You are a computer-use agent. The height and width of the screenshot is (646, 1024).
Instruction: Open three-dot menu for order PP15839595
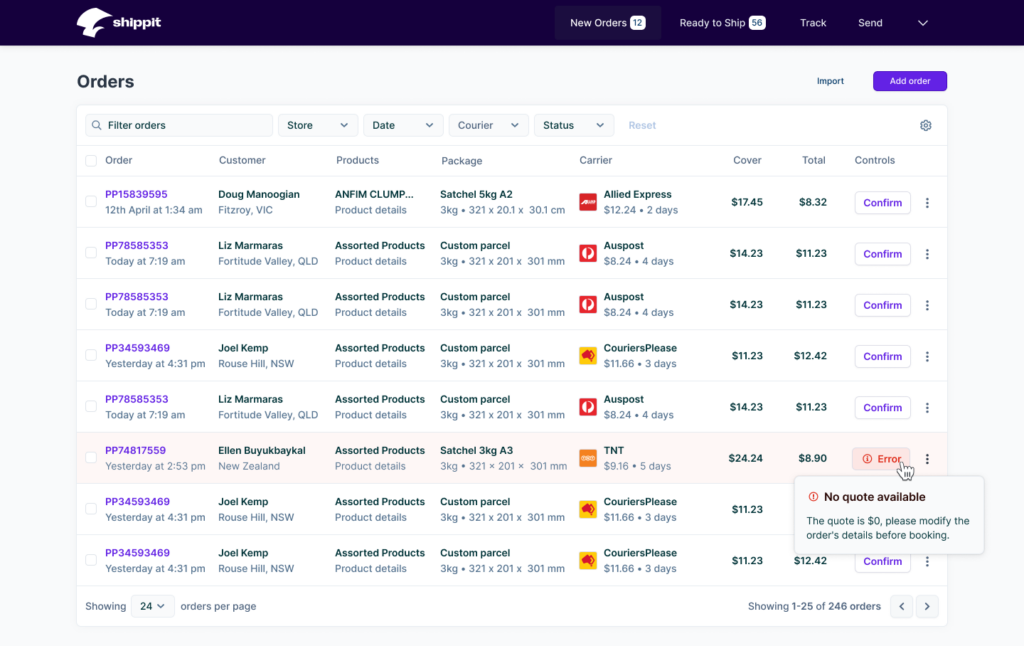click(927, 203)
